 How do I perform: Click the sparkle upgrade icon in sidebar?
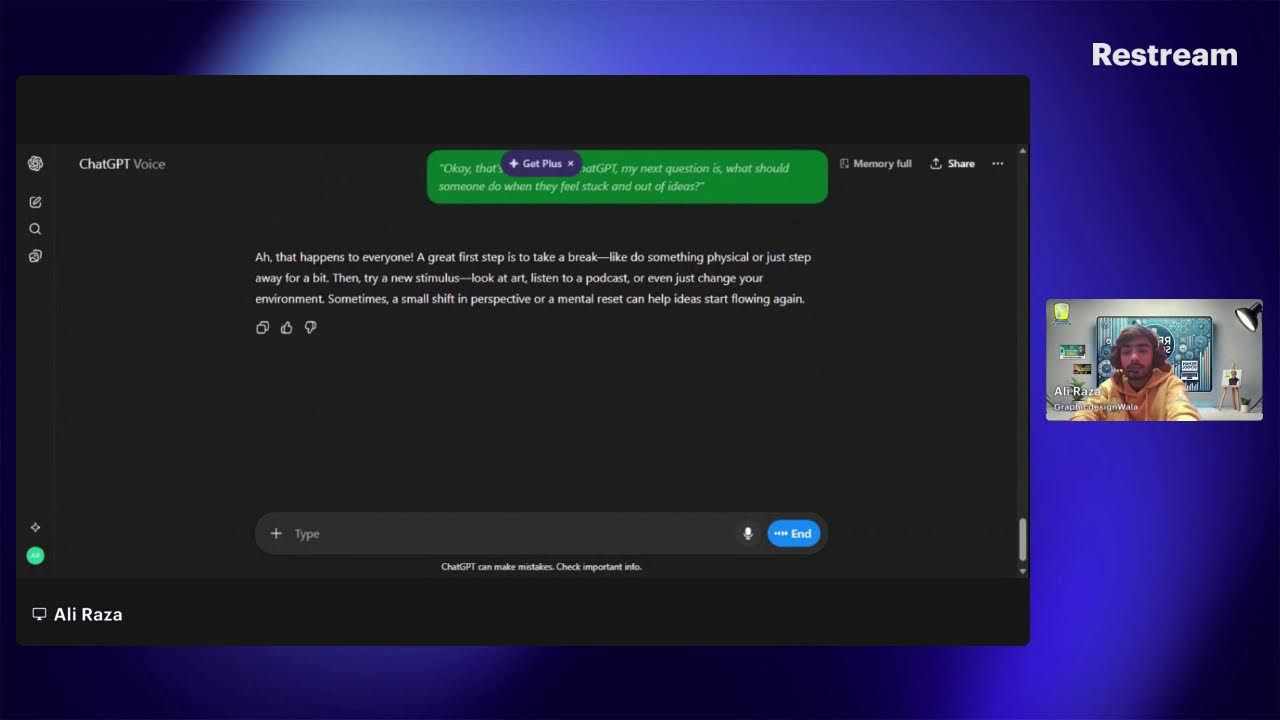35,528
